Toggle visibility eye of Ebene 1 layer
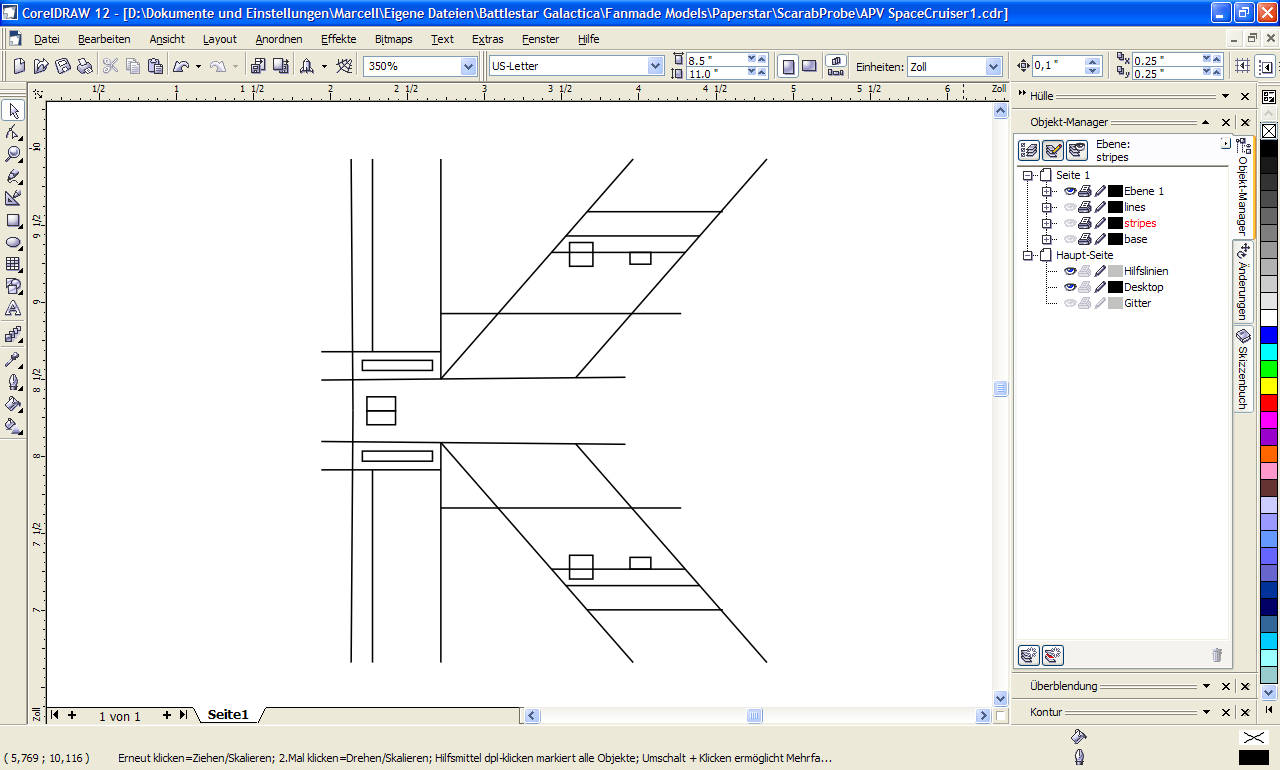 pos(1070,191)
